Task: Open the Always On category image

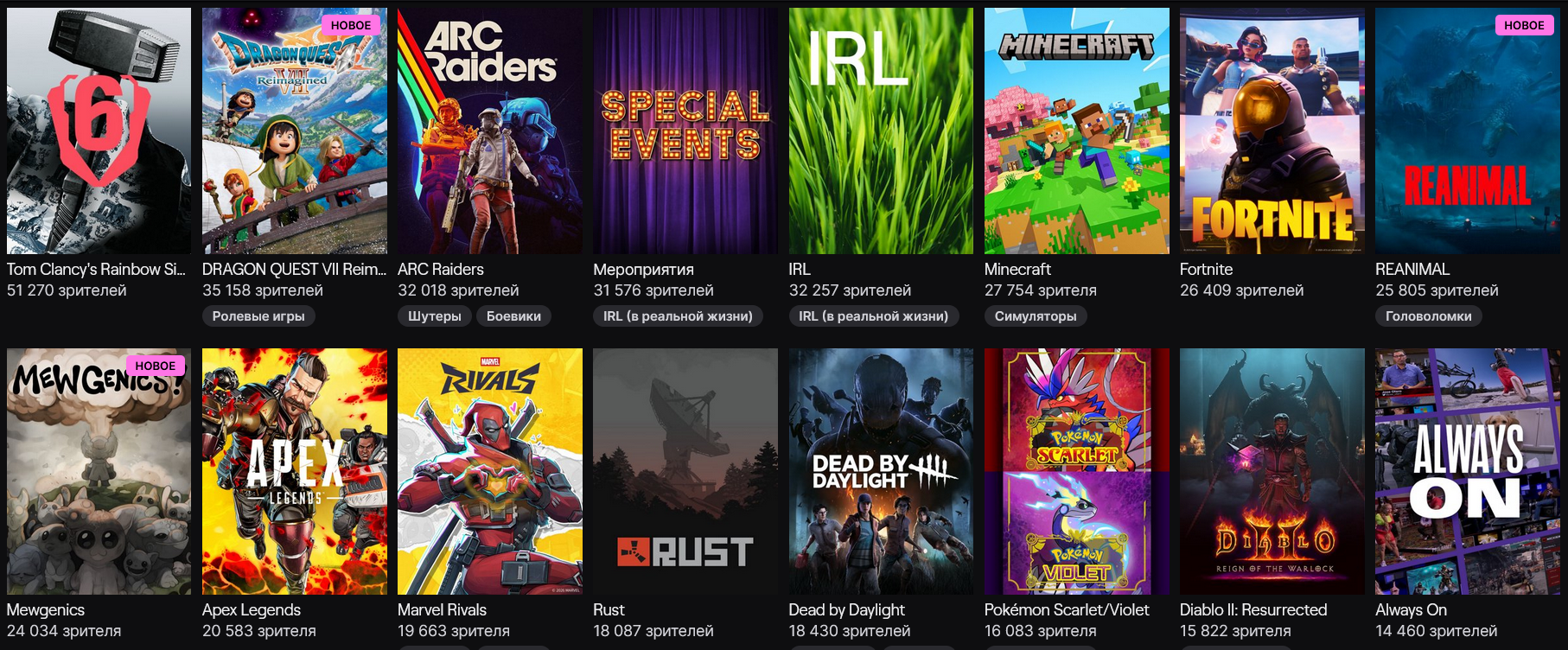Action: click(x=1468, y=471)
